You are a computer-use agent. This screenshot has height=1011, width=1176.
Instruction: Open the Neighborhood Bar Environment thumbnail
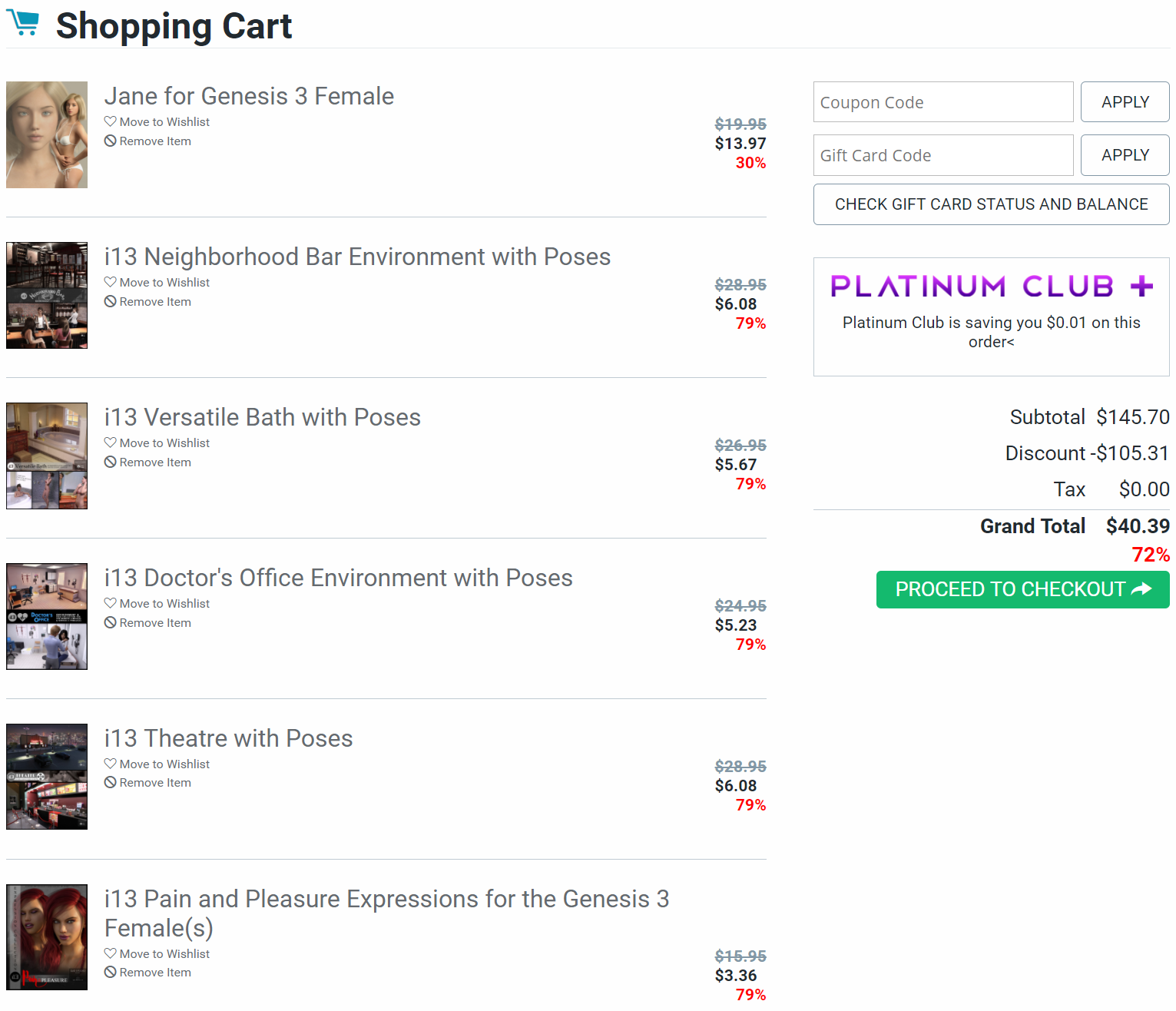pos(47,296)
